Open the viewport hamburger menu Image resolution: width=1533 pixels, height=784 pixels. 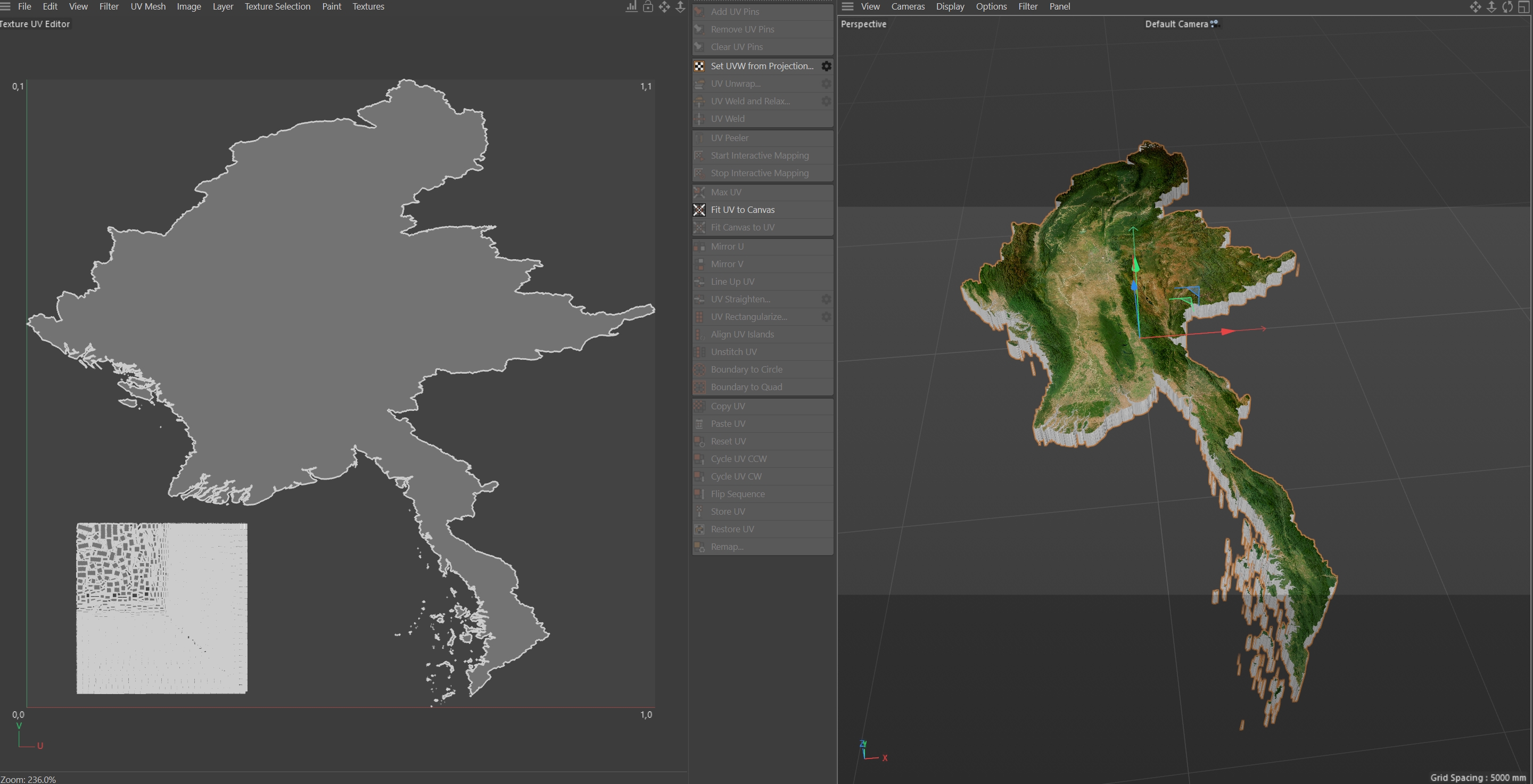tap(847, 6)
